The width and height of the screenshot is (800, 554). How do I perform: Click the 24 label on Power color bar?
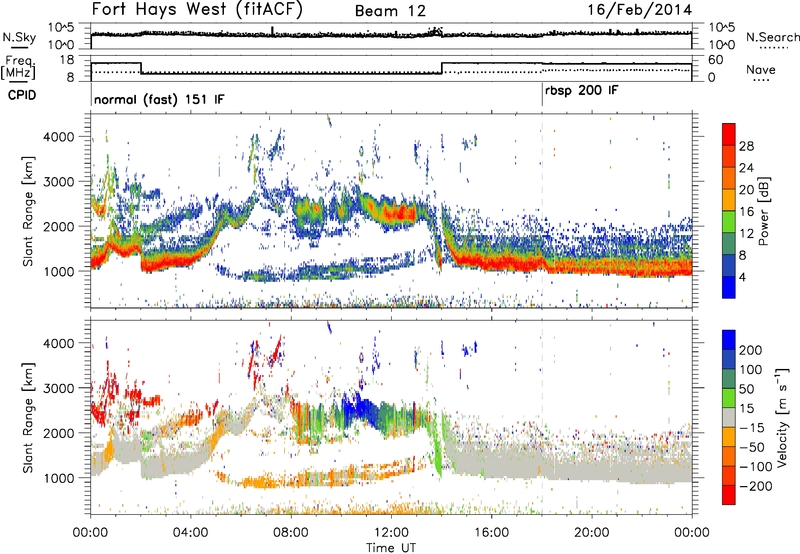coord(746,168)
